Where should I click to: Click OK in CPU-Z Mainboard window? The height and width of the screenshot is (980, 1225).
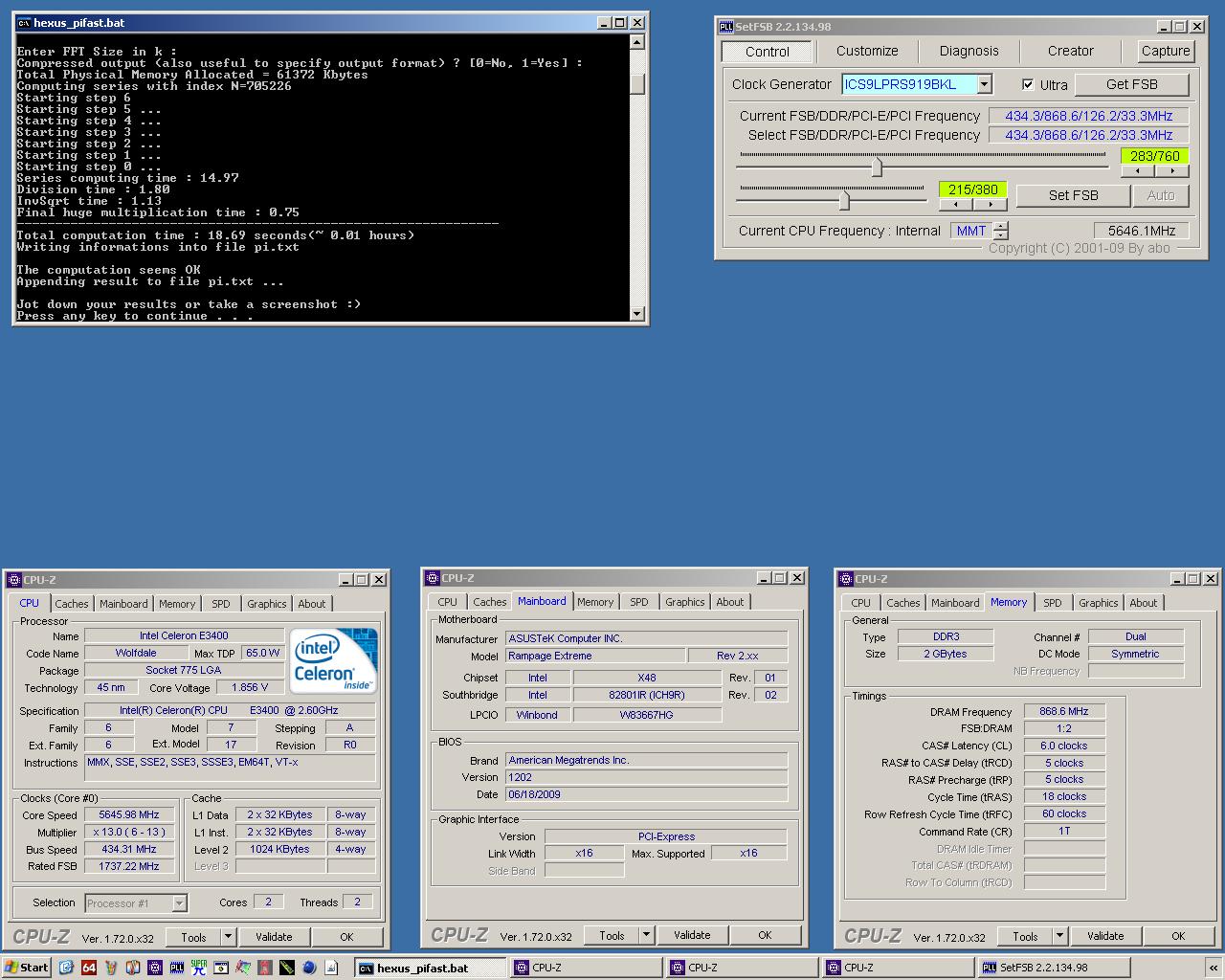coord(765,935)
